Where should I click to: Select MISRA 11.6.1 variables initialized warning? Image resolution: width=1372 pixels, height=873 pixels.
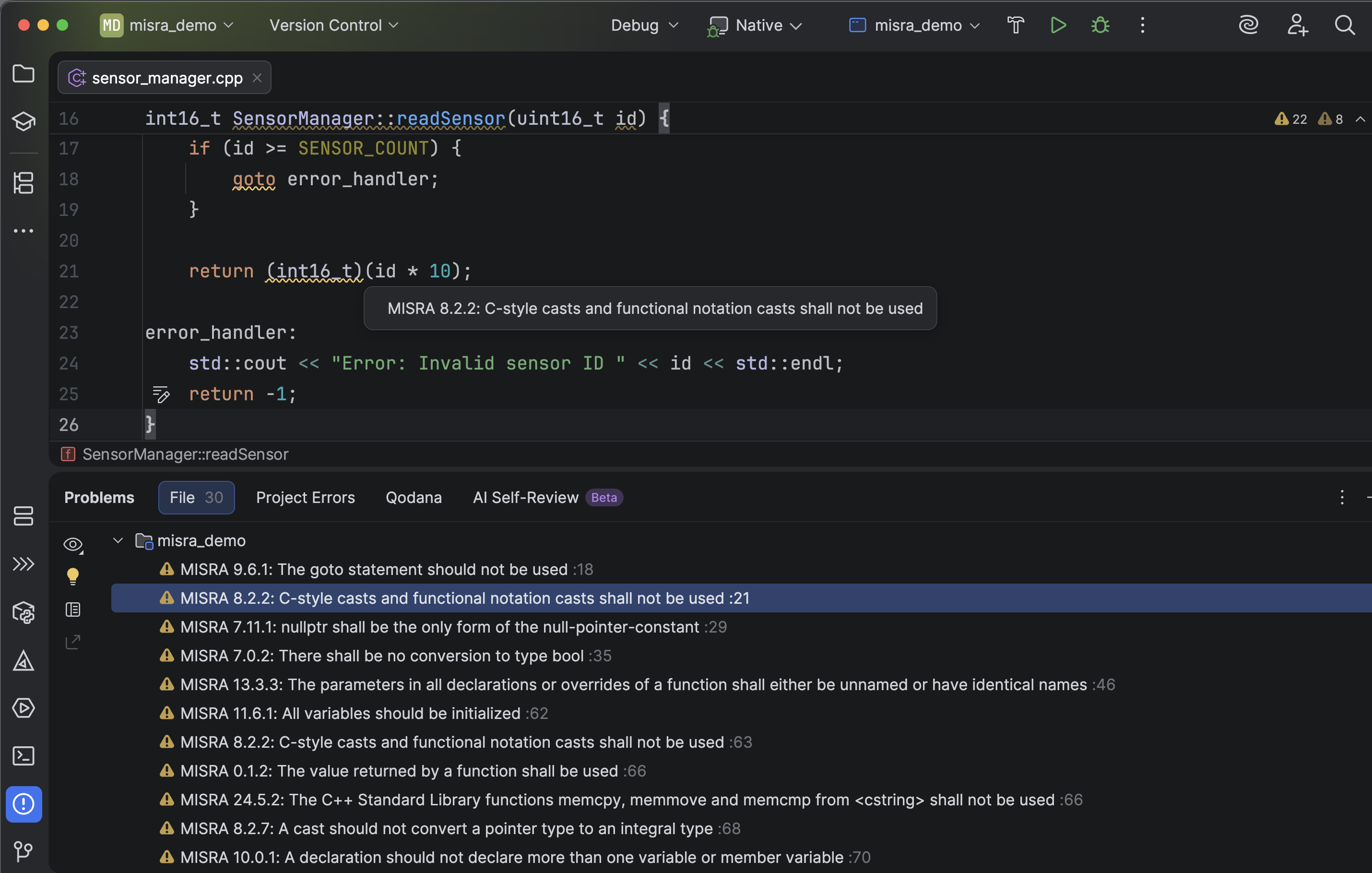point(741,714)
